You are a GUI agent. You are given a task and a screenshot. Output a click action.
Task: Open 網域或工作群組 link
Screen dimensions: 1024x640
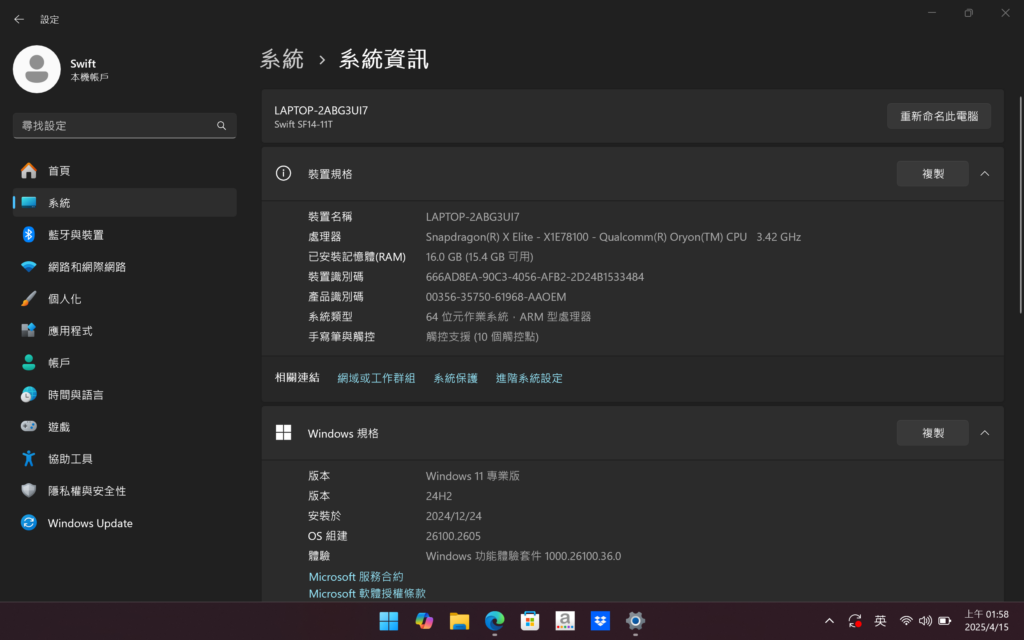[x=376, y=378]
